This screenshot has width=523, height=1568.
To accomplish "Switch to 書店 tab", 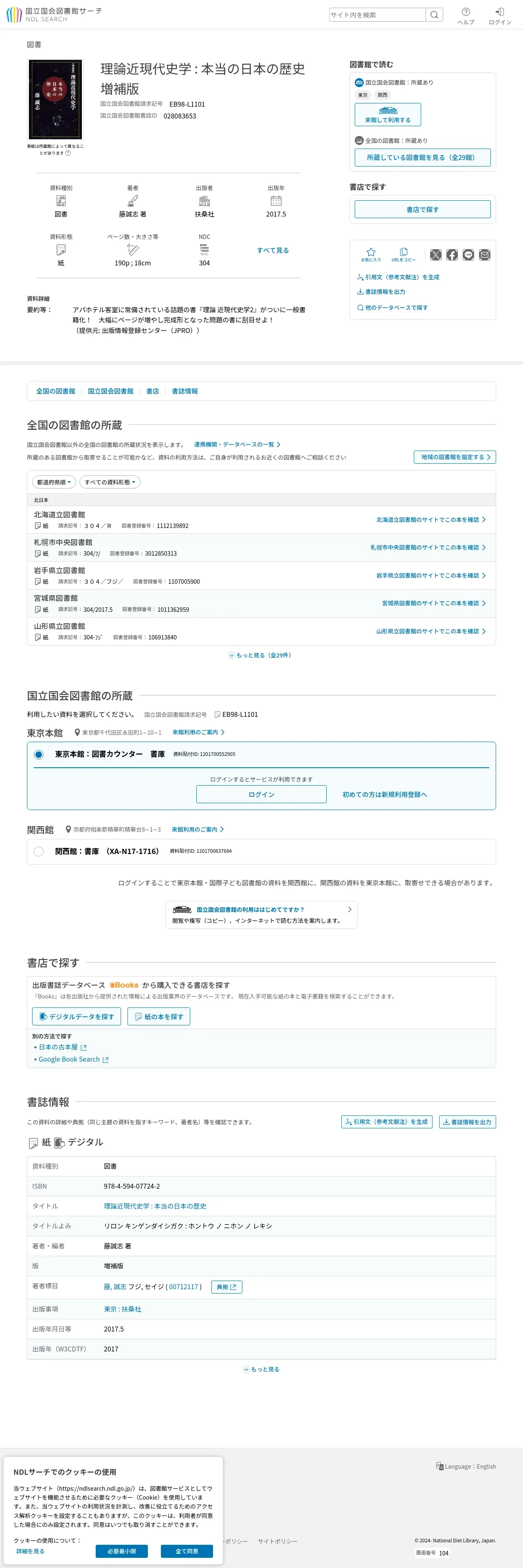I will pyautogui.click(x=153, y=392).
